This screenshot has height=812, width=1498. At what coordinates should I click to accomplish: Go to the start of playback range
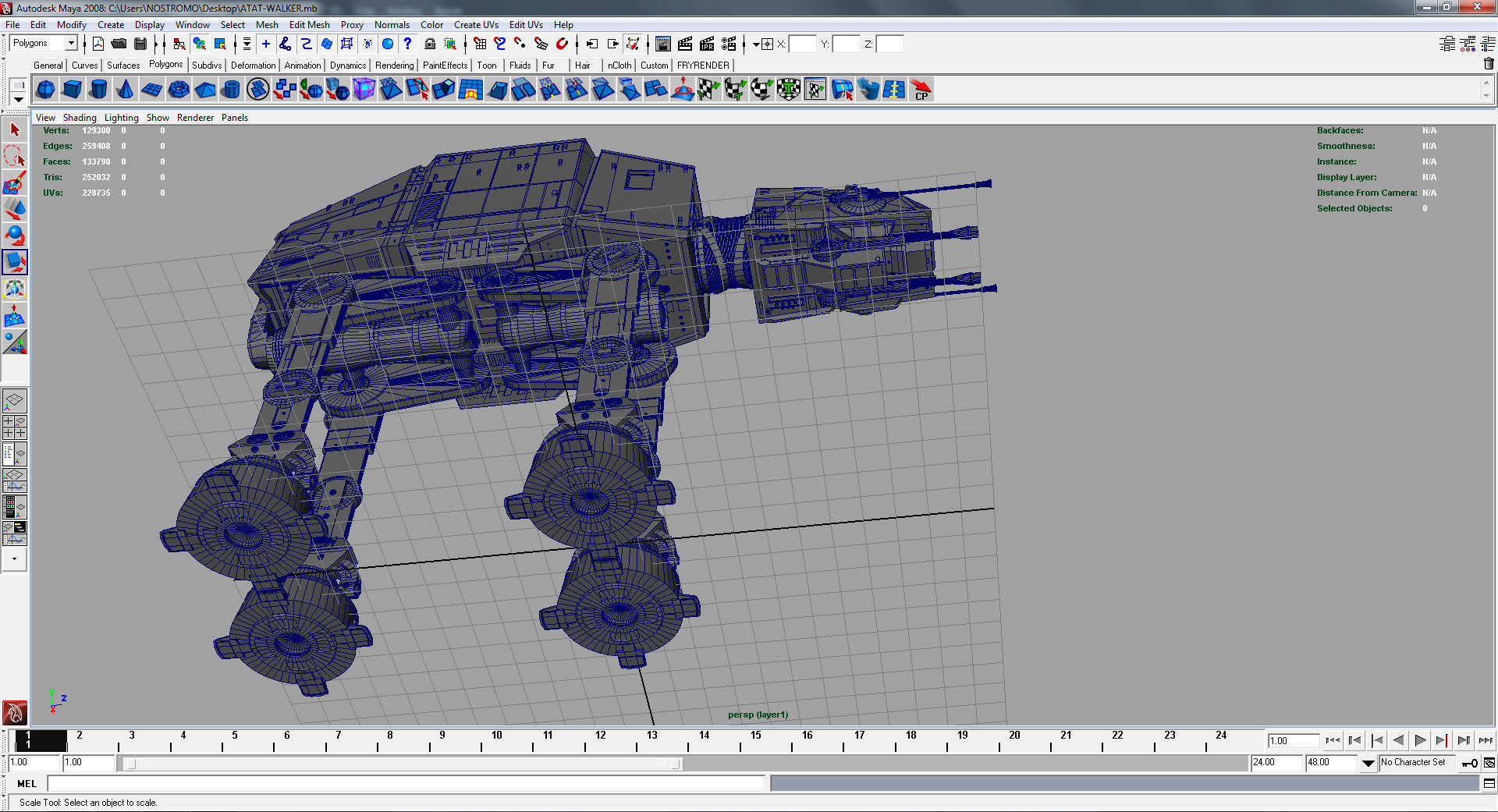(1333, 740)
